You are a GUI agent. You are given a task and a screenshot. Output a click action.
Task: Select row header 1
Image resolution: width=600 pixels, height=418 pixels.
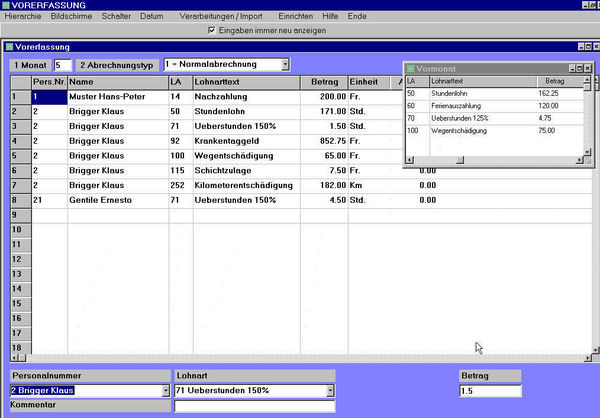(x=21, y=97)
